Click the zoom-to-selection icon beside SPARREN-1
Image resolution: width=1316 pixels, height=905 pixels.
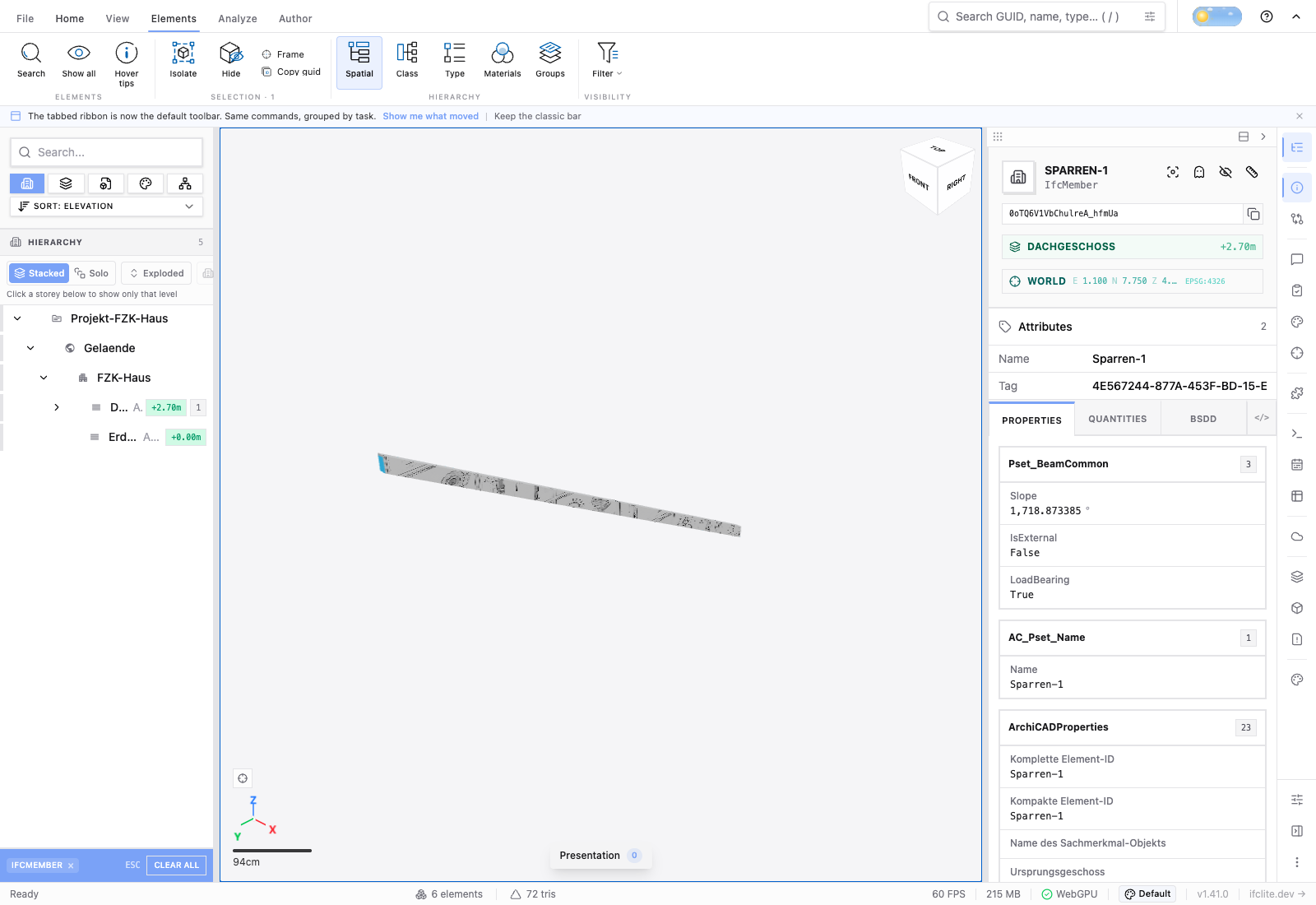pyautogui.click(x=1173, y=172)
